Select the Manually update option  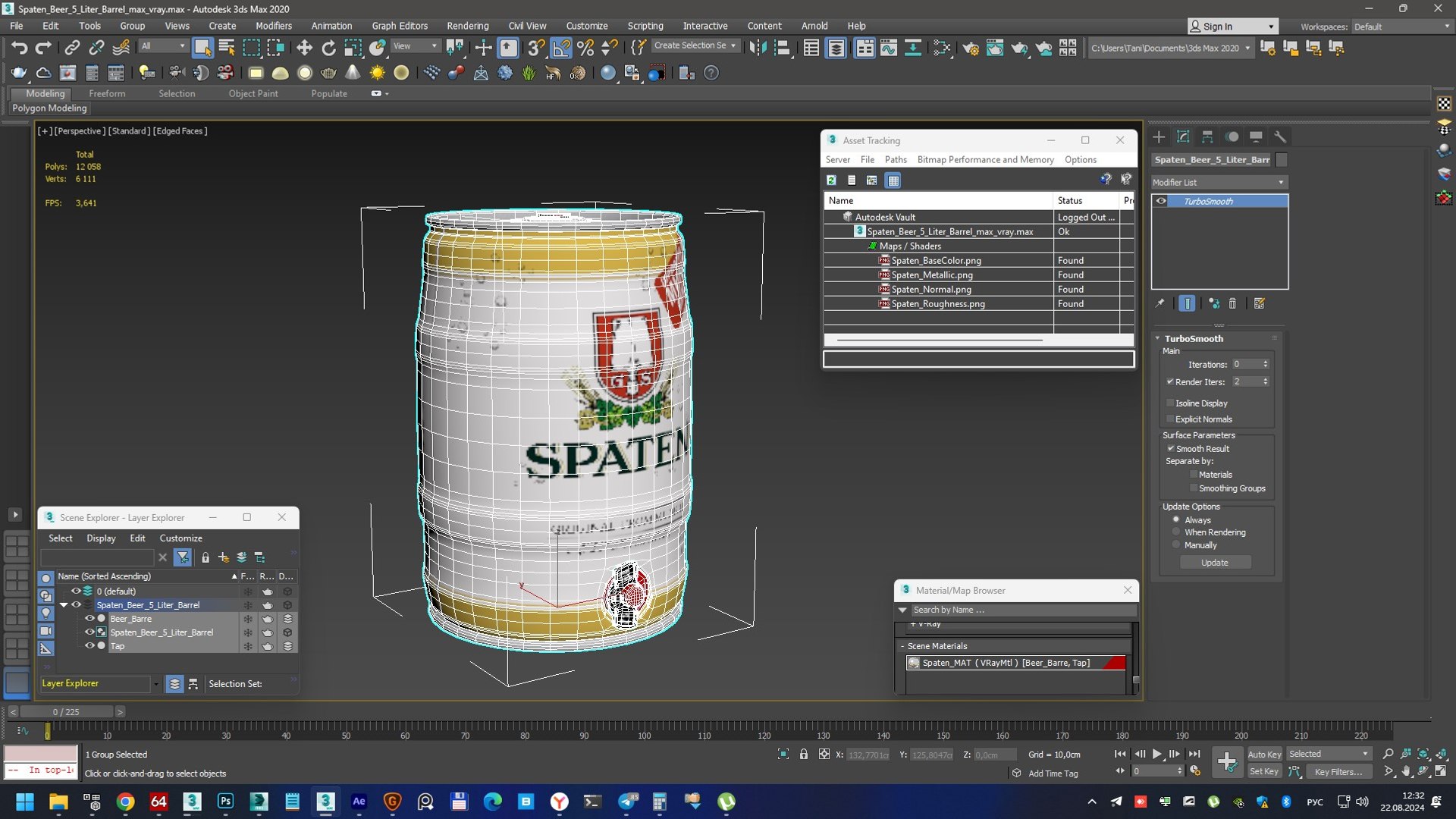[x=1176, y=545]
